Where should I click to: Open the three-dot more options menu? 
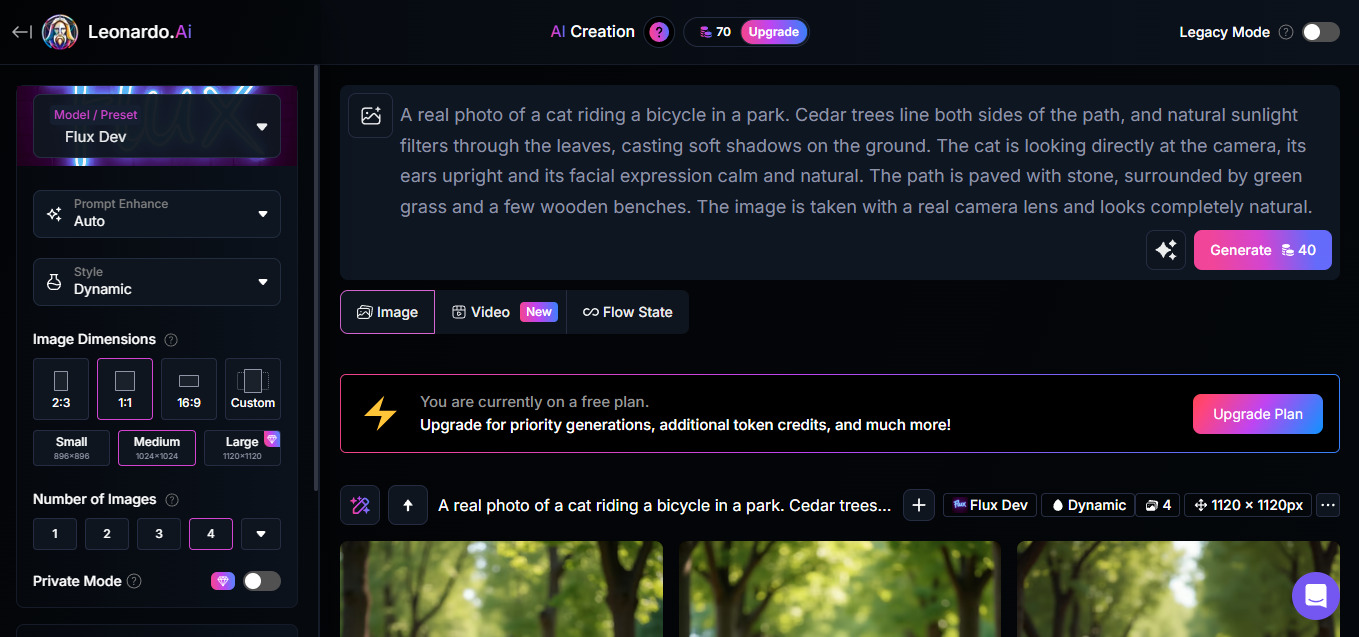click(x=1328, y=505)
